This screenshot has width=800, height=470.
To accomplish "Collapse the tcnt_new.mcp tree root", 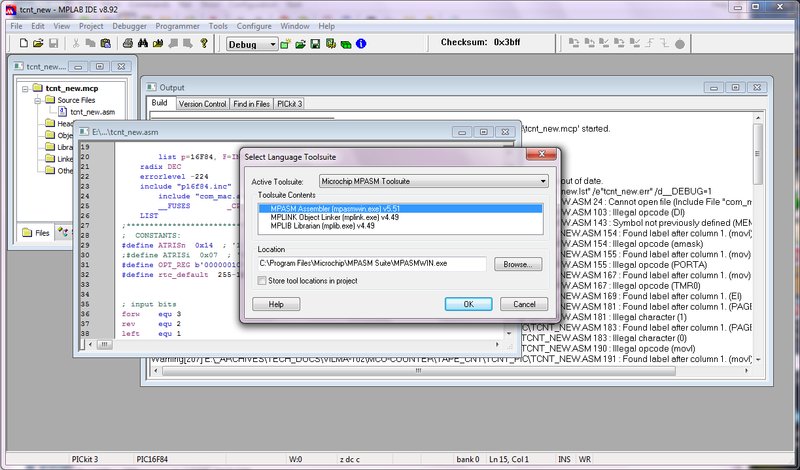I will click(x=25, y=89).
